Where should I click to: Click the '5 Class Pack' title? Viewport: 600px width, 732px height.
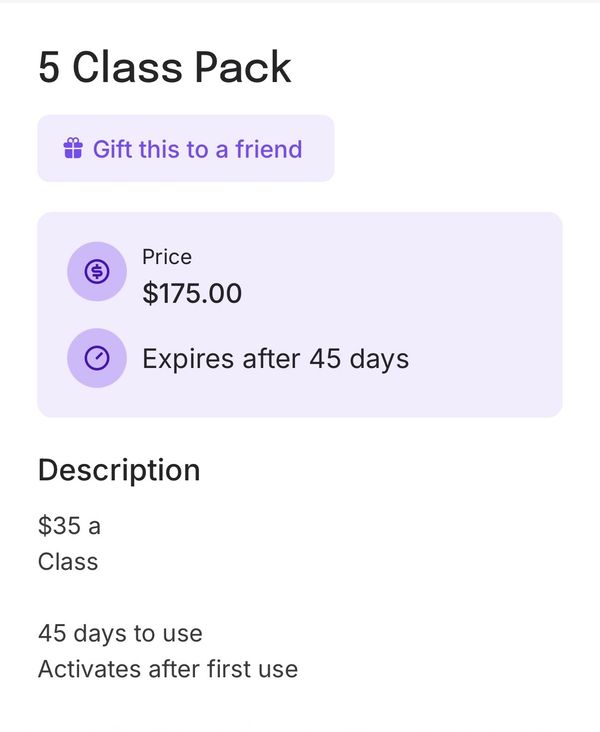164,67
